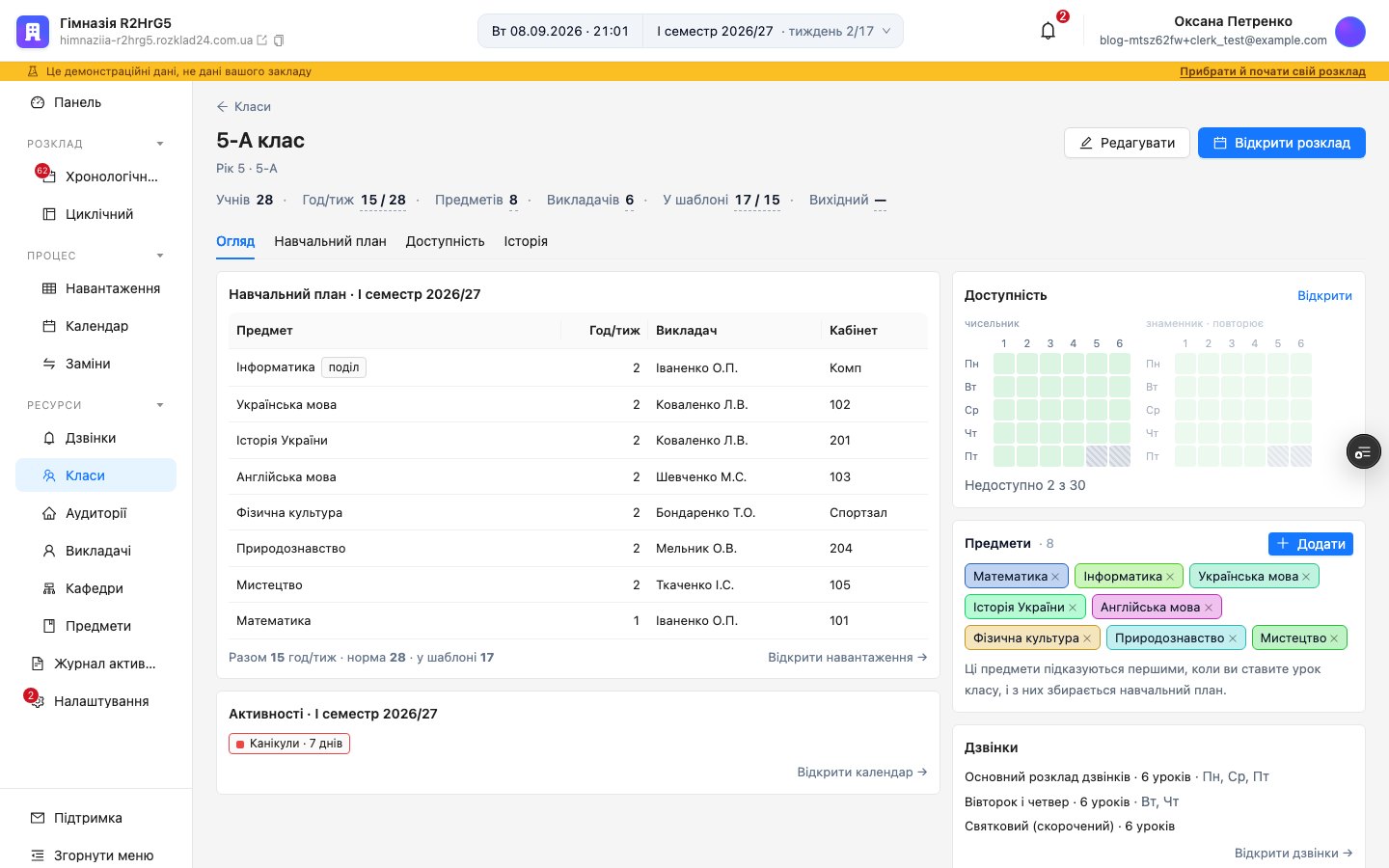Remove Фізична культура subject tag
The width and height of the screenshot is (1389, 868).
(1087, 638)
